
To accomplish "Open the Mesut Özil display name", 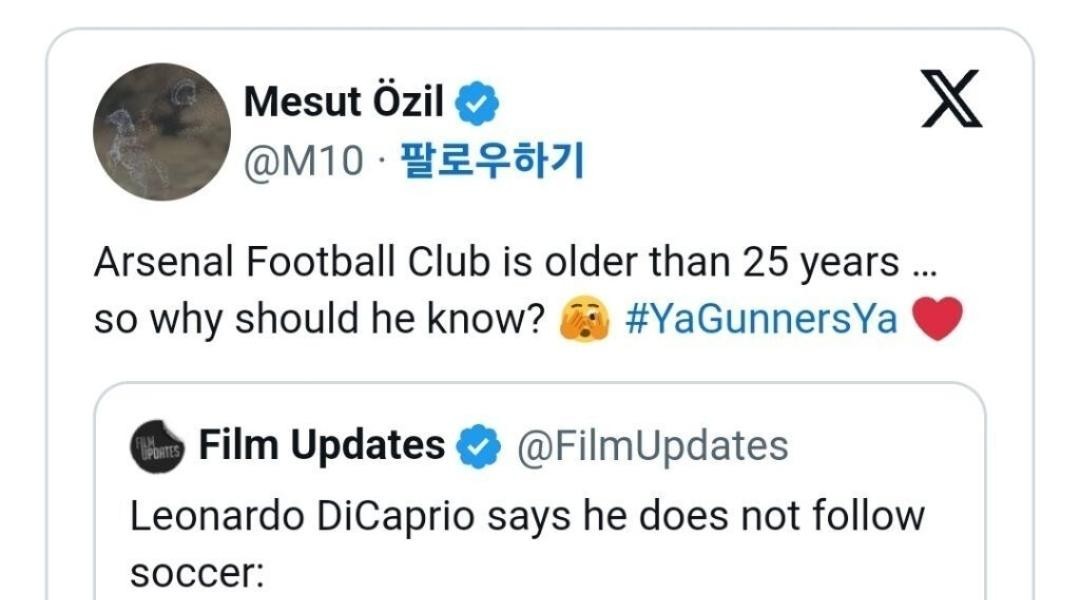I will [343, 102].
